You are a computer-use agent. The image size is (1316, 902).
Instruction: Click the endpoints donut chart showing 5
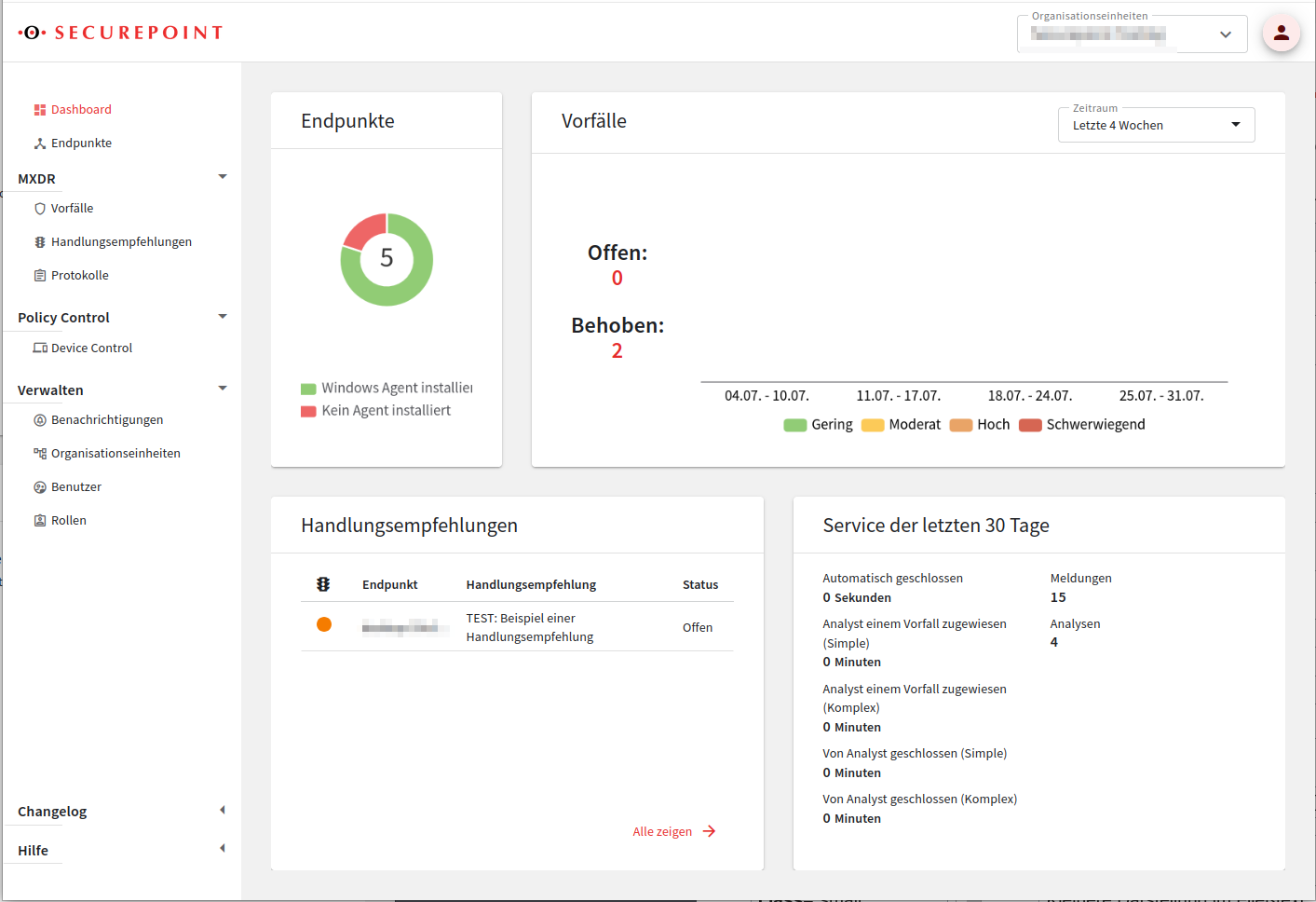click(x=387, y=260)
